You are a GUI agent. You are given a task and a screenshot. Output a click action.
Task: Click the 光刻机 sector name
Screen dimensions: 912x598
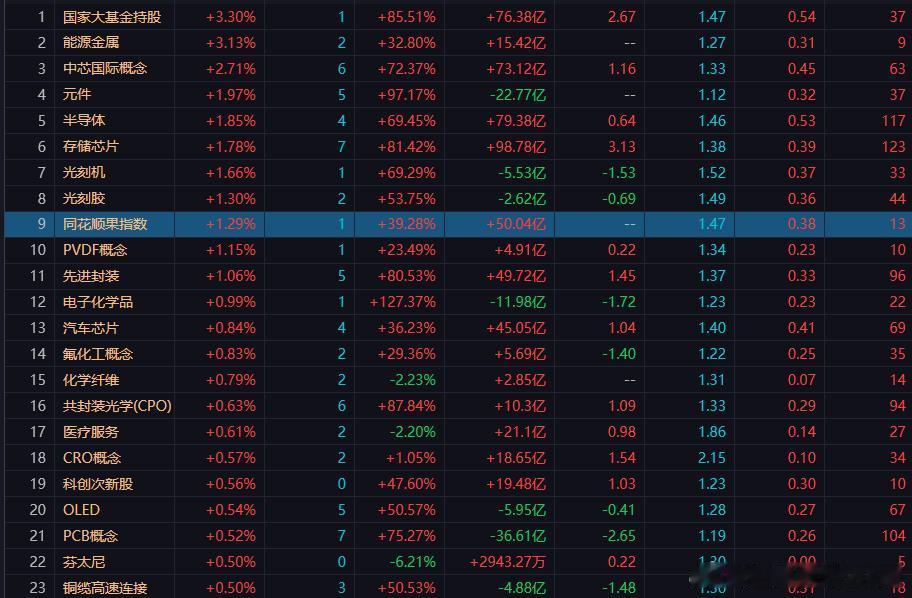click(x=84, y=172)
